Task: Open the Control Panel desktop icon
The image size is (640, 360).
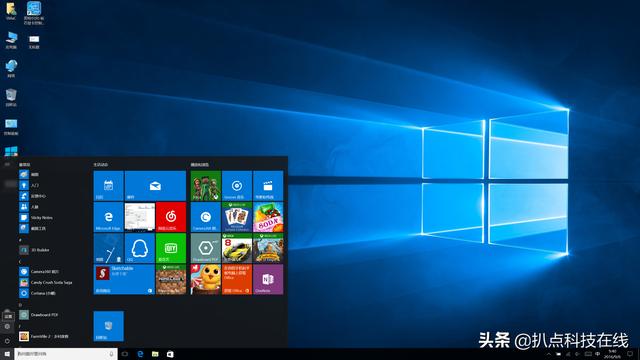Action: [11, 127]
